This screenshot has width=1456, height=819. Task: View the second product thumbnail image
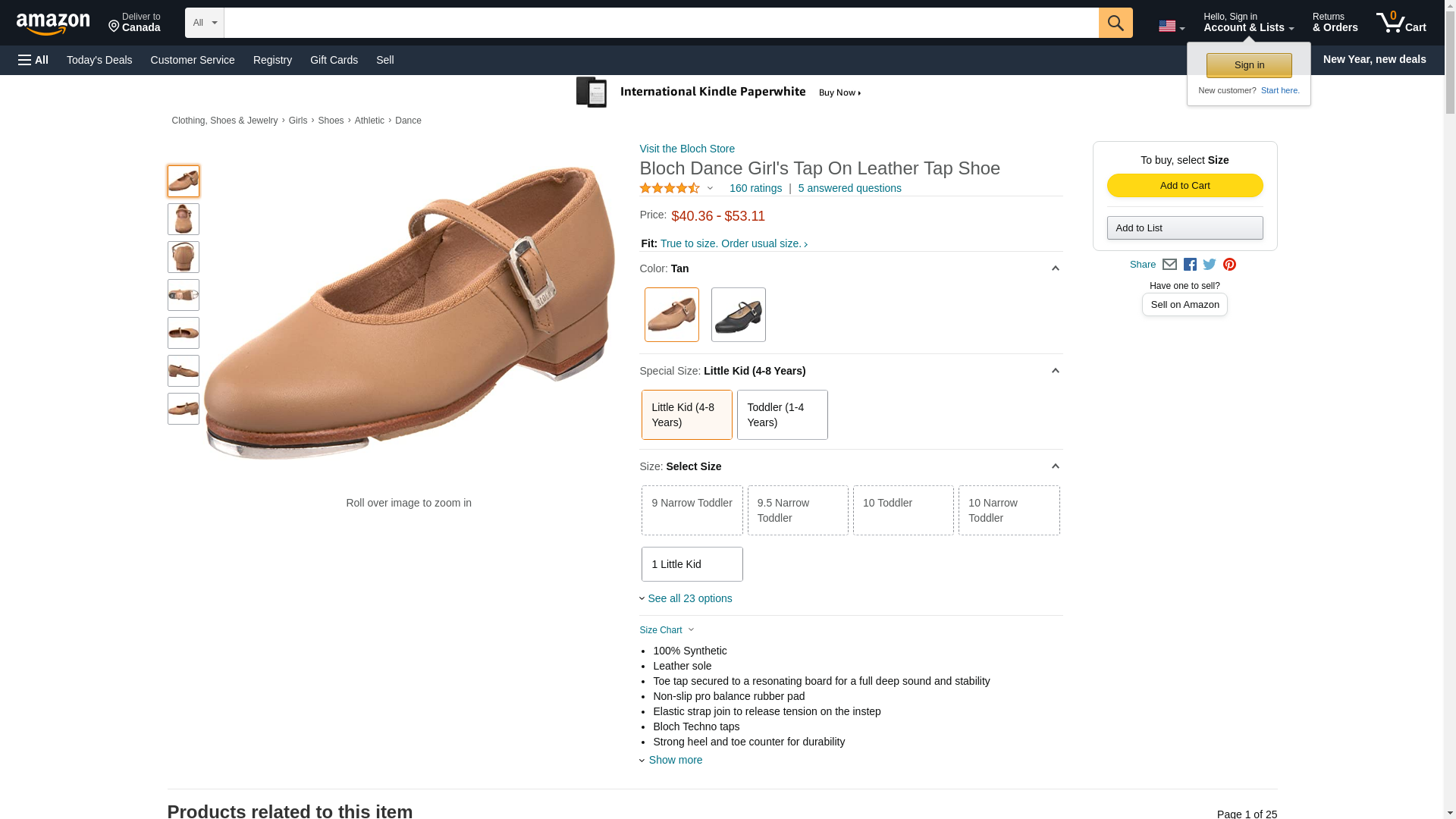[x=184, y=219]
